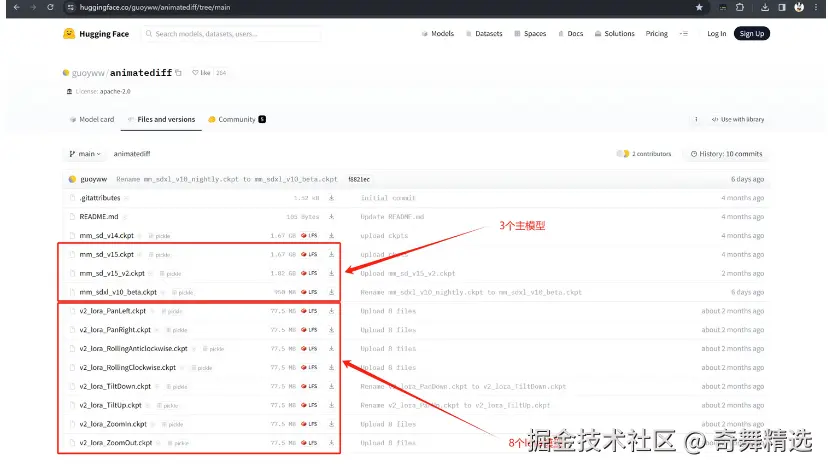Click LFS badge on mm_sd_v14.ckpt row
The image size is (828, 470).
(309, 236)
